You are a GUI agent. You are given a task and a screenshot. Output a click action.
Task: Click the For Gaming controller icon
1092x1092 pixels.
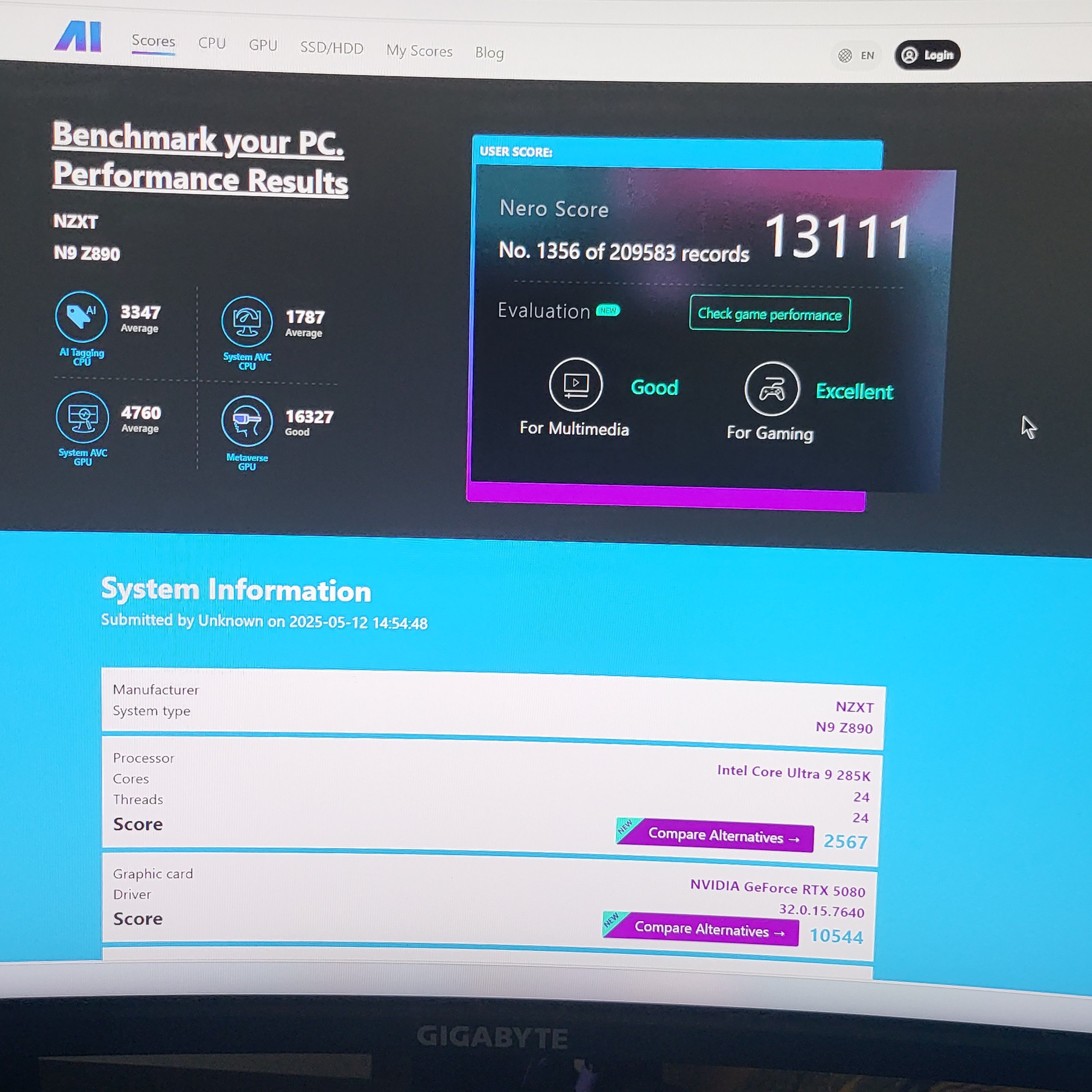pos(772,389)
